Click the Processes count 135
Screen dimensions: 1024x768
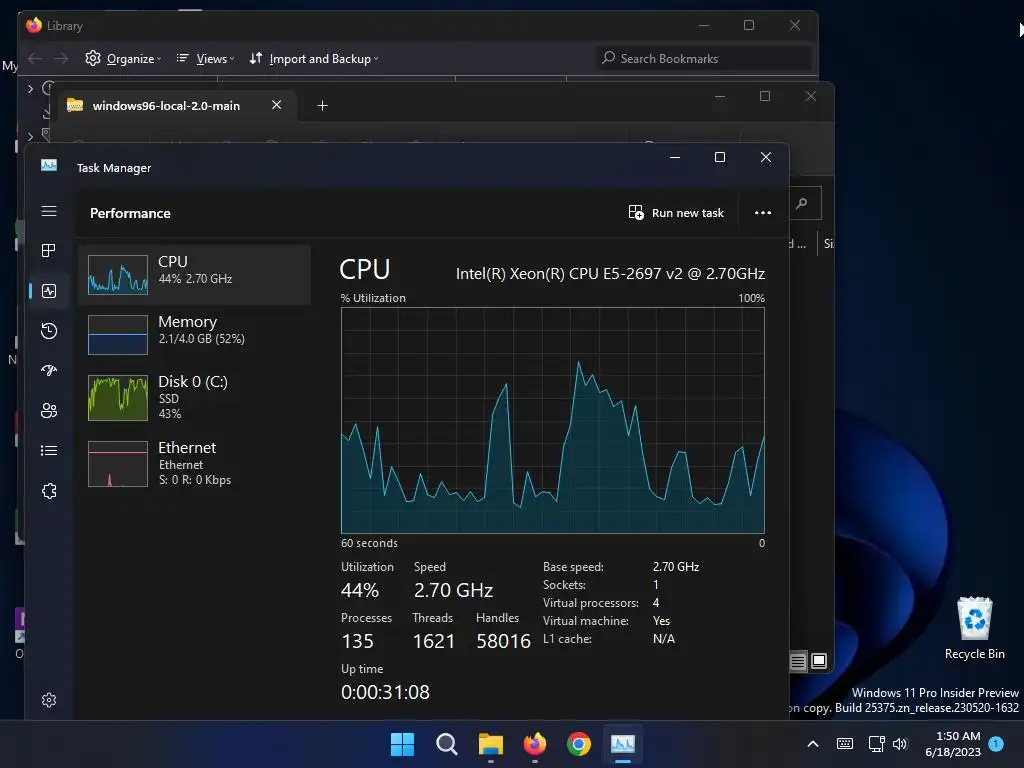357,641
